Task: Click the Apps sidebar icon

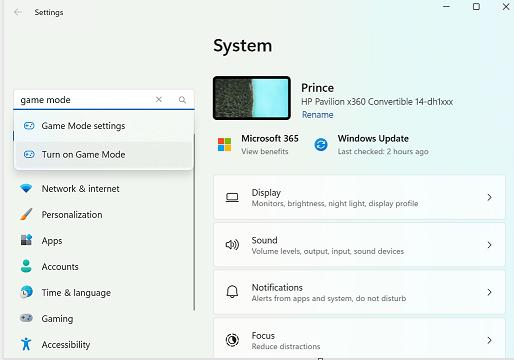Action: coord(26,240)
